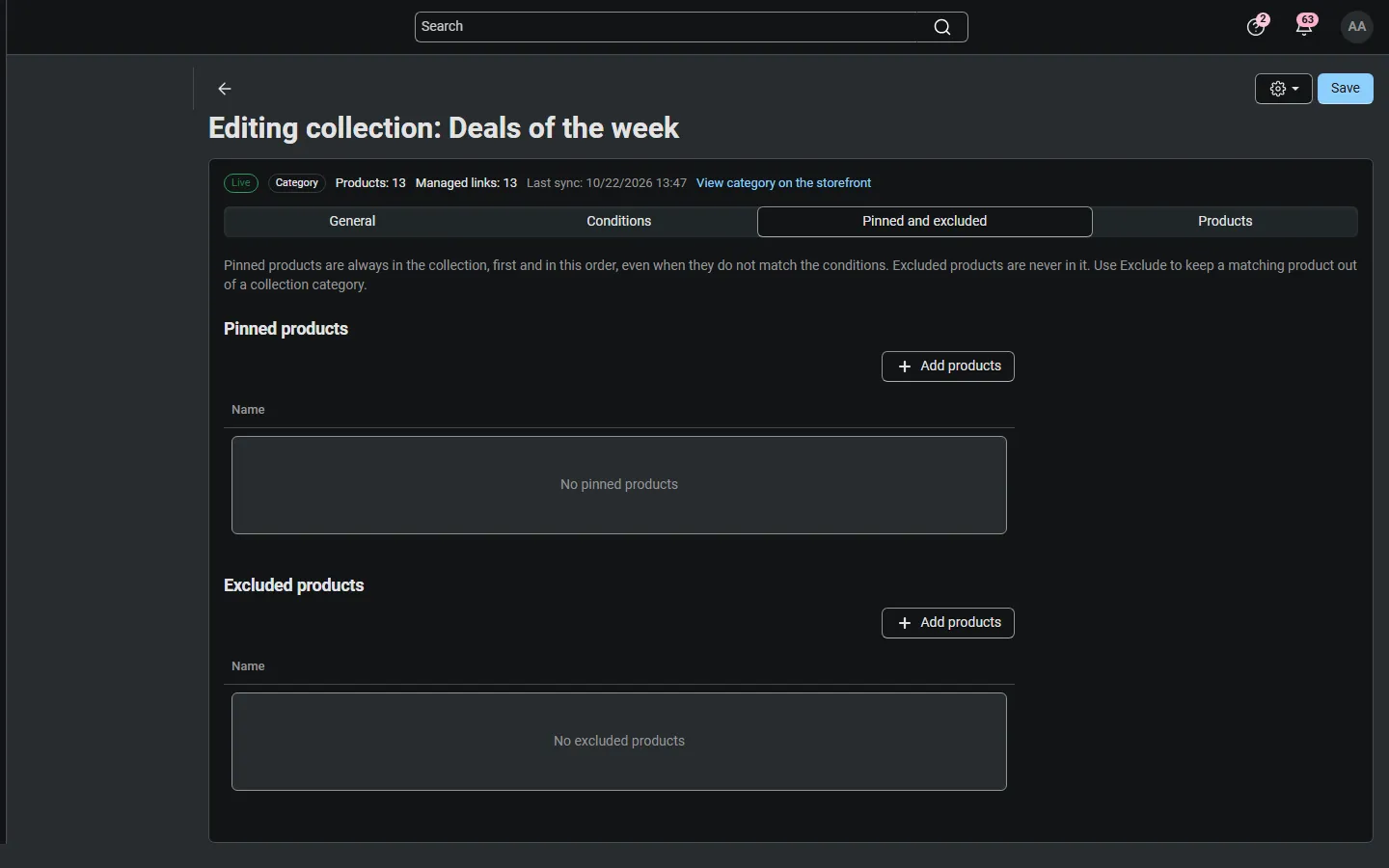Open View category on the storefront link
1389x868 pixels.
[784, 183]
